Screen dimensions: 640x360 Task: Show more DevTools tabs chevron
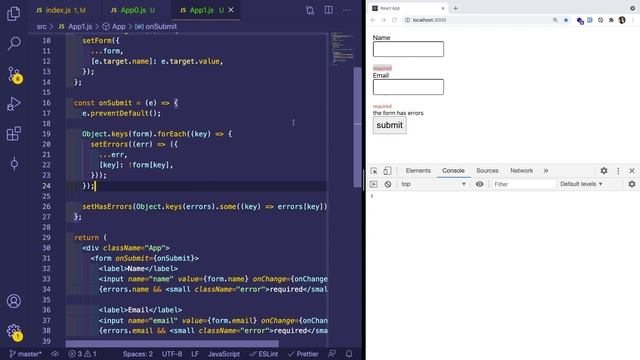546,171
